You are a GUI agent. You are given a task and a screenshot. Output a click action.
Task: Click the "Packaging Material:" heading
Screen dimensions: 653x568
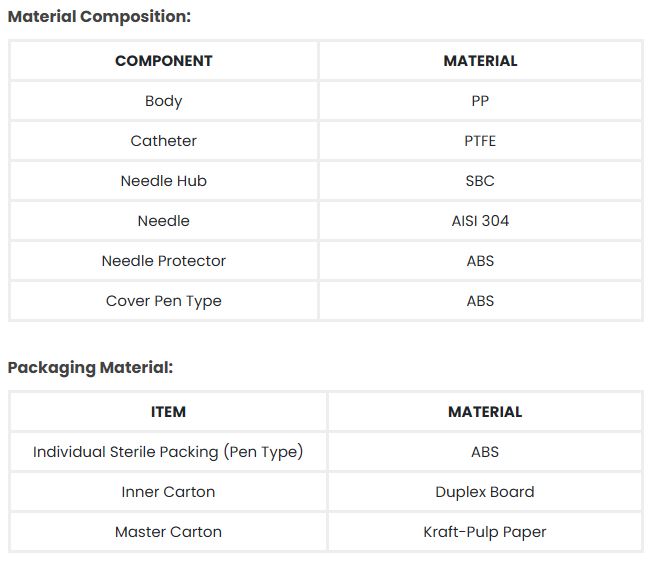pyautogui.click(x=90, y=367)
